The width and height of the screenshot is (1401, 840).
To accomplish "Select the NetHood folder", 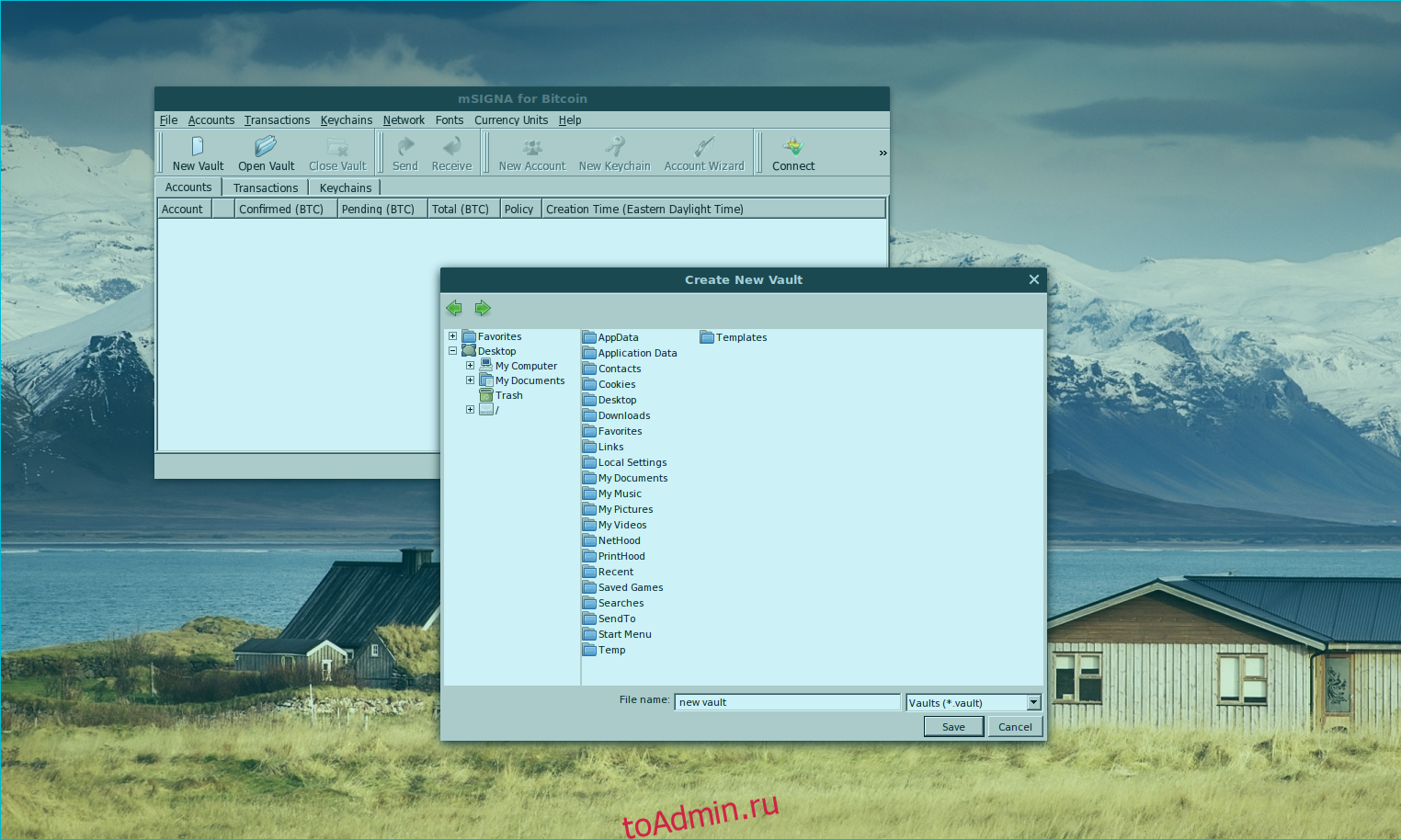I will coord(611,540).
